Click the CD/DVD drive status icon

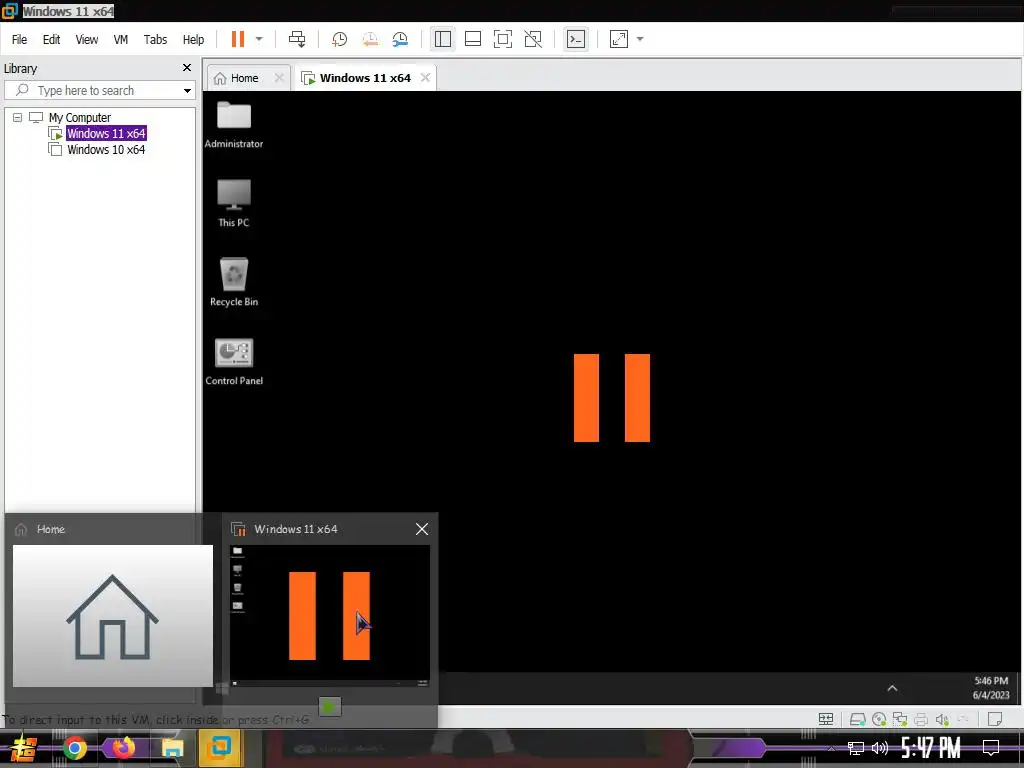click(879, 719)
